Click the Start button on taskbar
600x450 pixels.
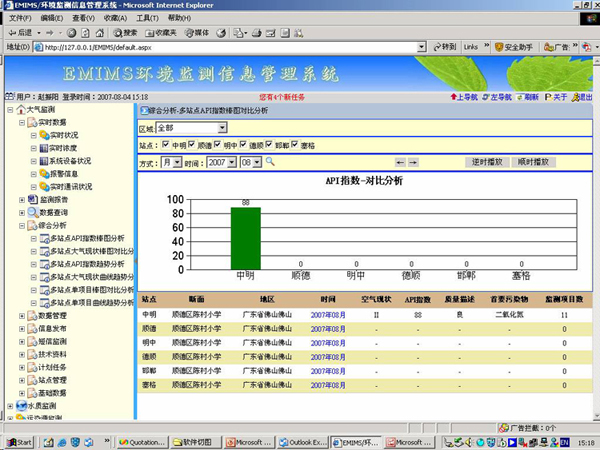[20, 442]
